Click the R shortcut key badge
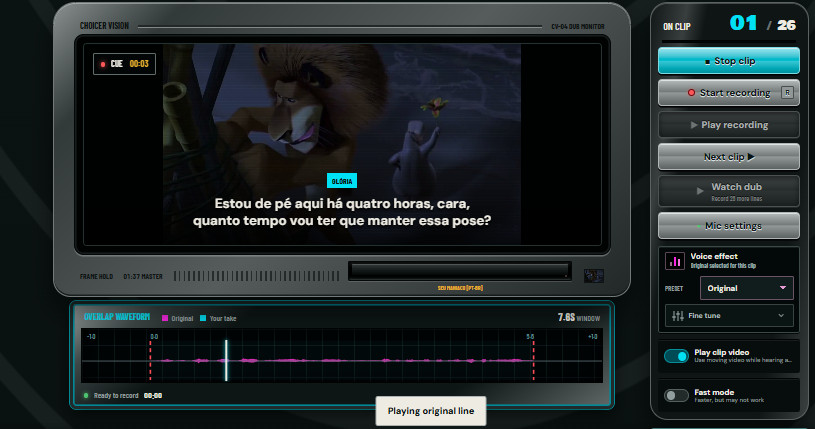 (x=787, y=93)
